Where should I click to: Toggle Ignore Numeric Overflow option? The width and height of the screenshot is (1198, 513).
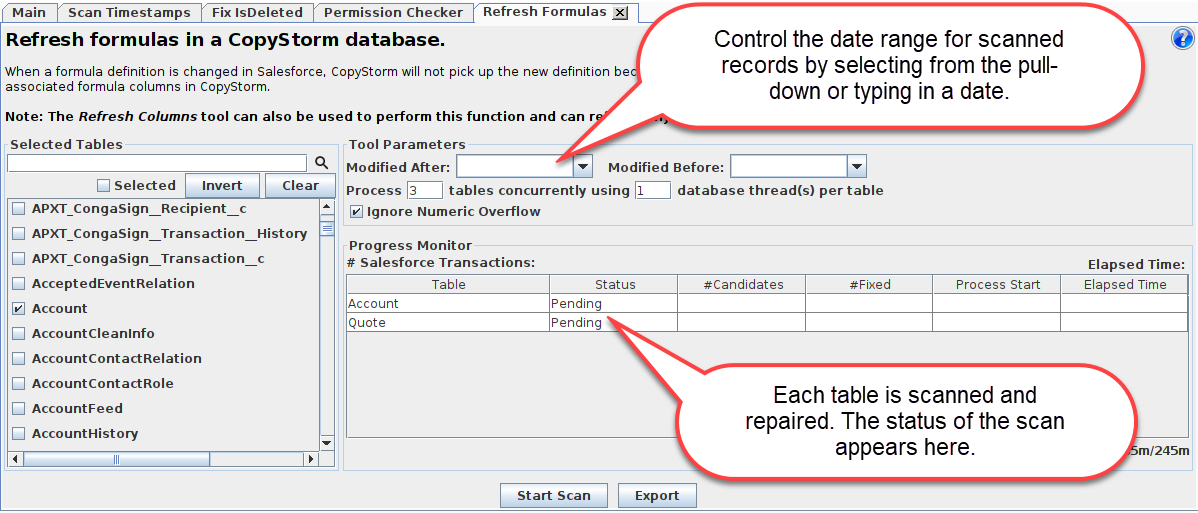(x=356, y=212)
